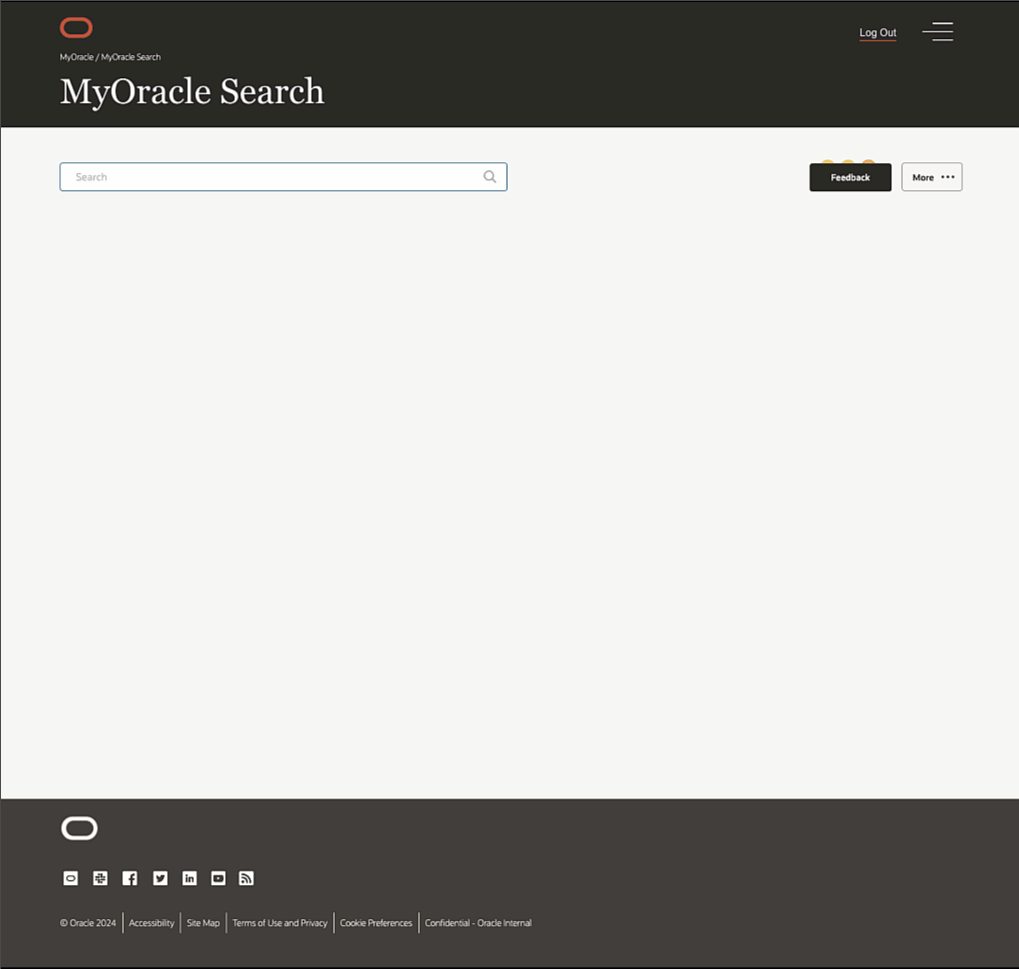Image resolution: width=1019 pixels, height=969 pixels.
Task: Open the RSS feed icon
Action: coord(246,878)
